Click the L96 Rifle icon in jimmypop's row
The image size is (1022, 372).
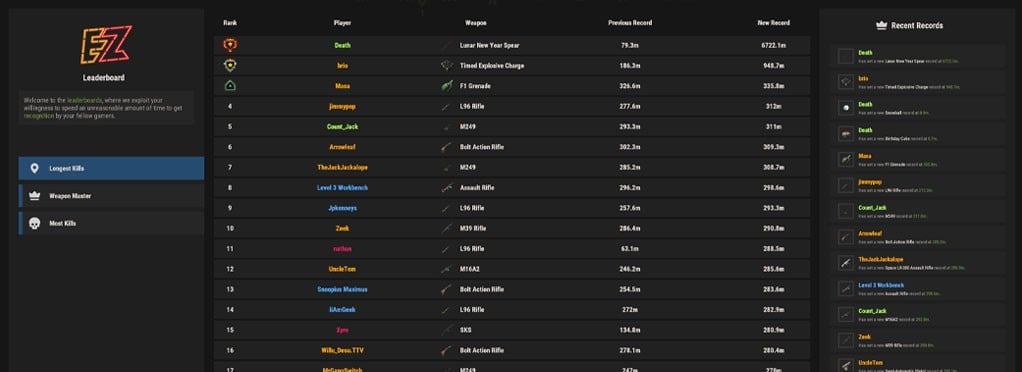point(446,106)
